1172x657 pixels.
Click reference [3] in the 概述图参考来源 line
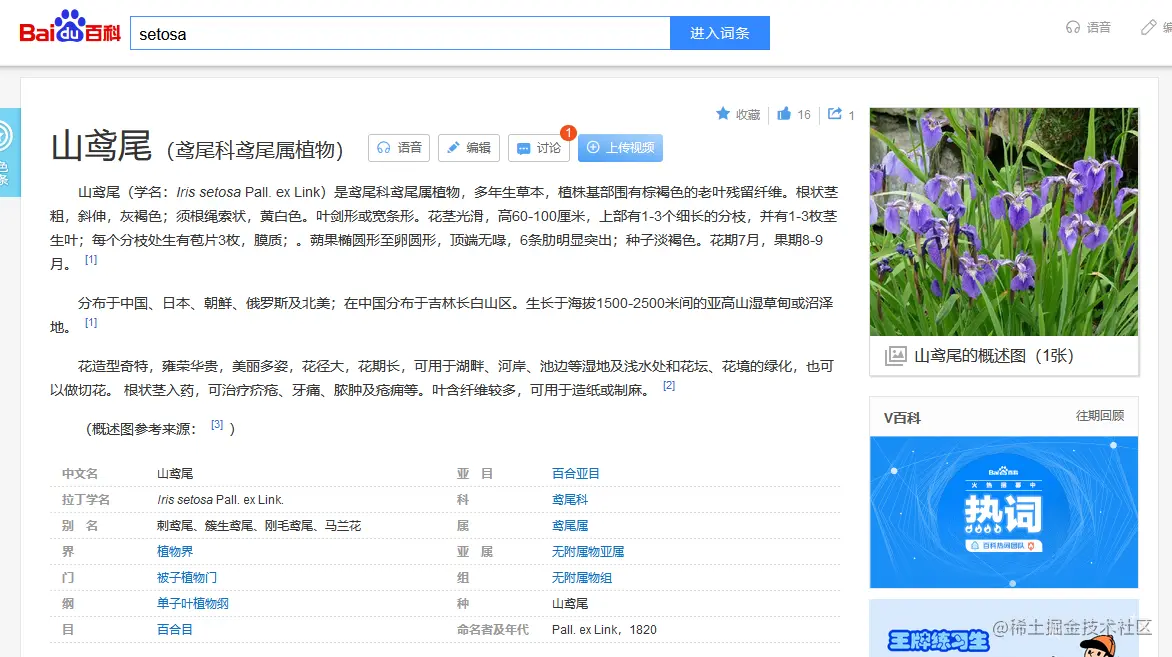point(216,424)
